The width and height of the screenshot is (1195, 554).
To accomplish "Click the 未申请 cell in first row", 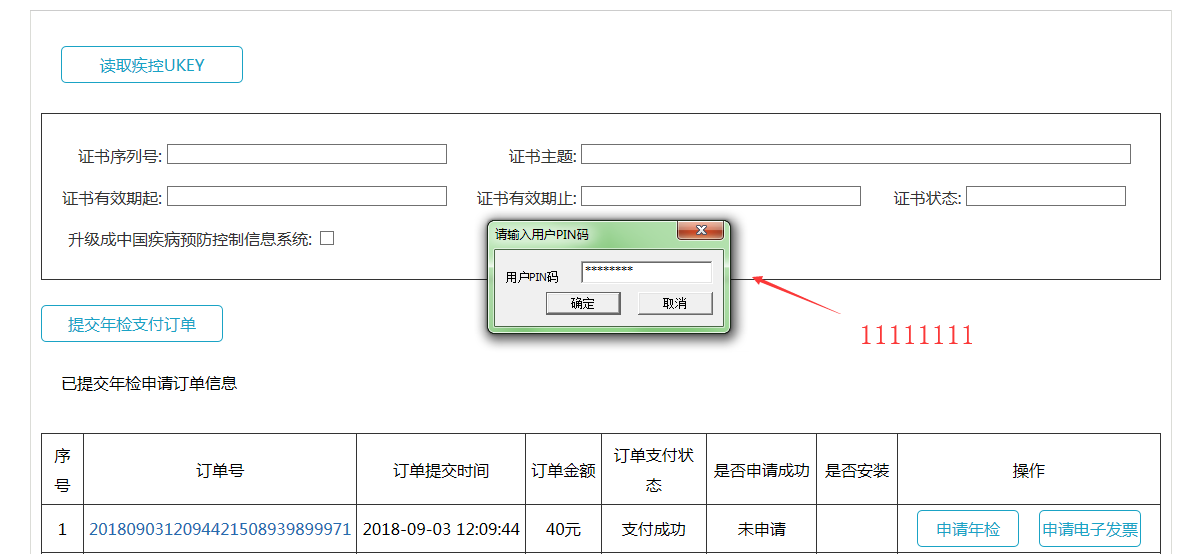I will tap(761, 529).
